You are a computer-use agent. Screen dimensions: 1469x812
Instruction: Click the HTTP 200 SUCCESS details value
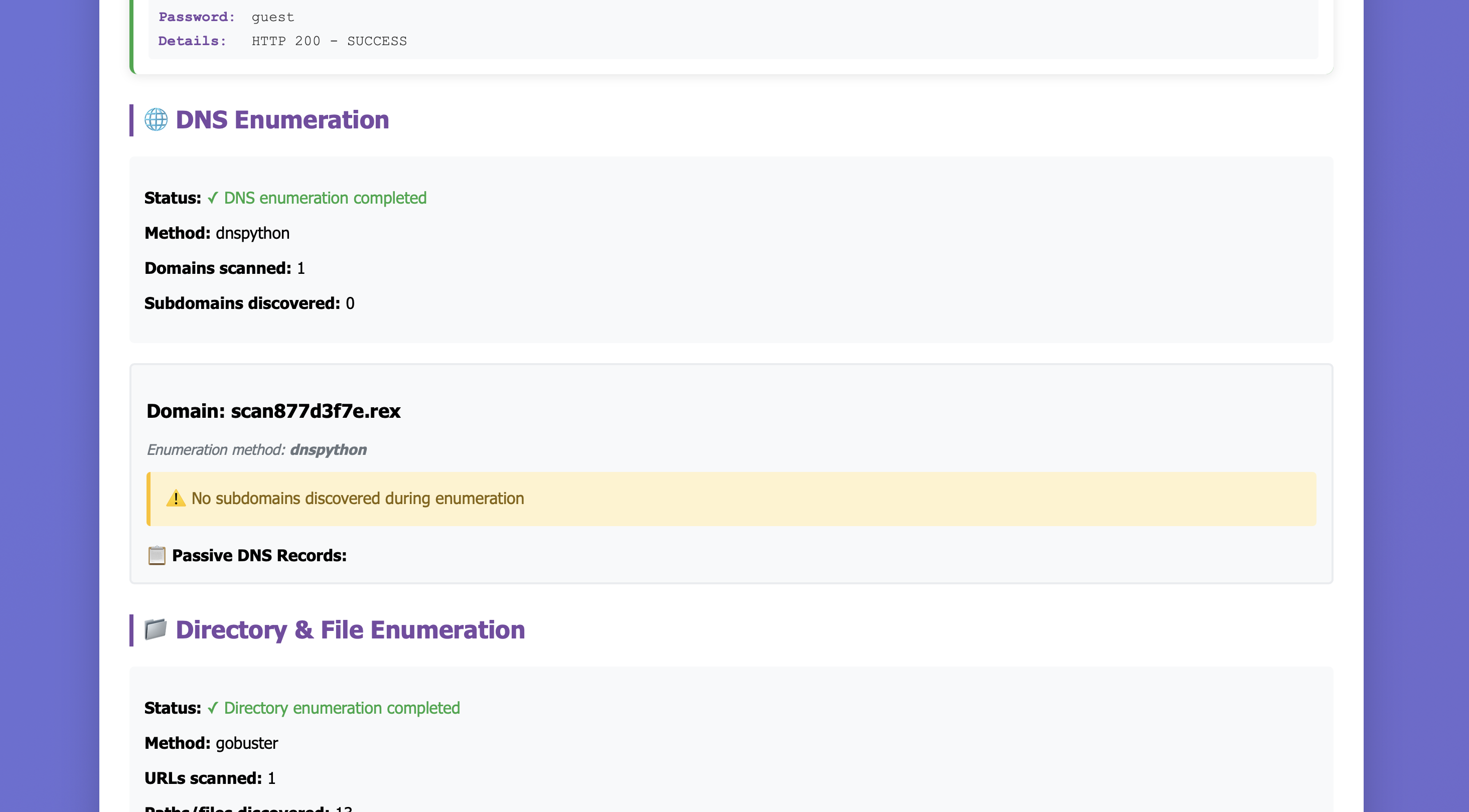click(329, 41)
